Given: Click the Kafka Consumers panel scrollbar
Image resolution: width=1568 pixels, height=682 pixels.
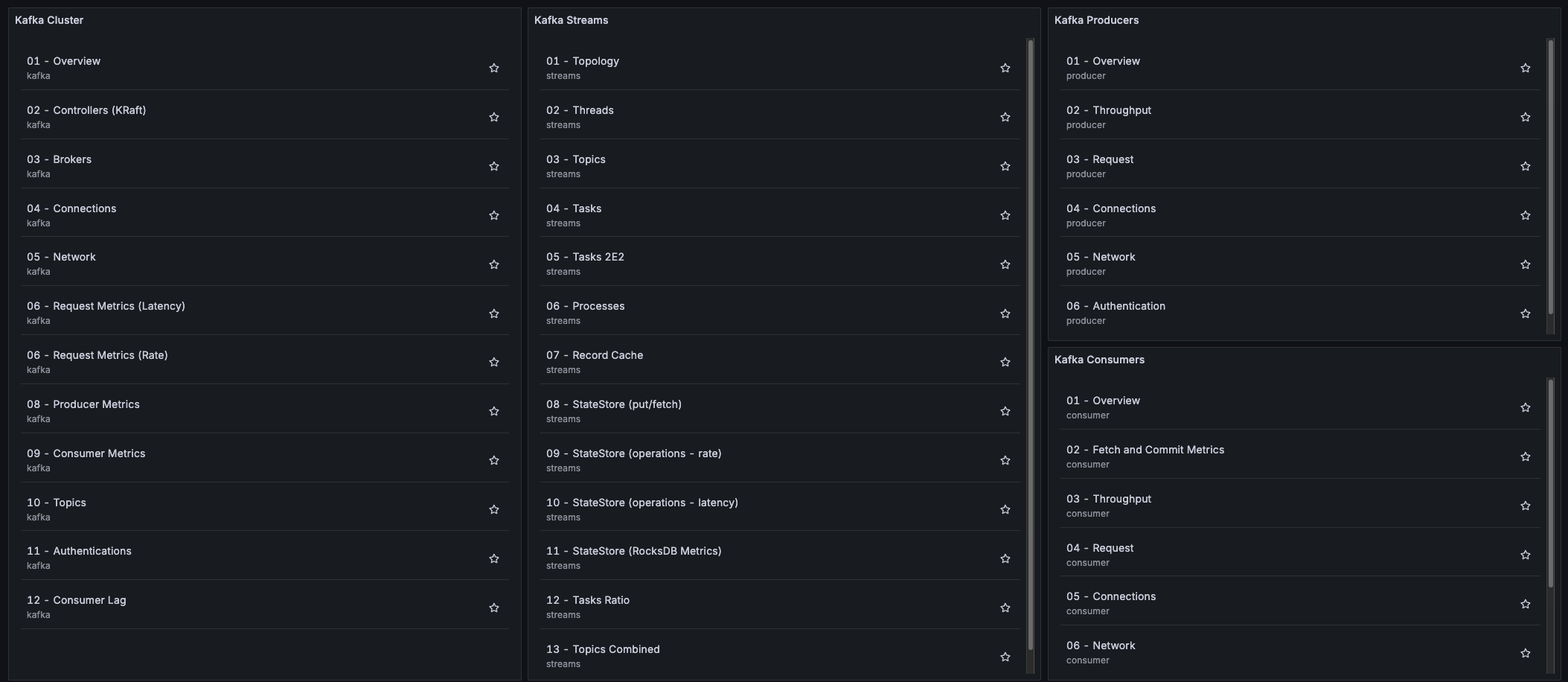Looking at the screenshot, I should pos(1551,484).
